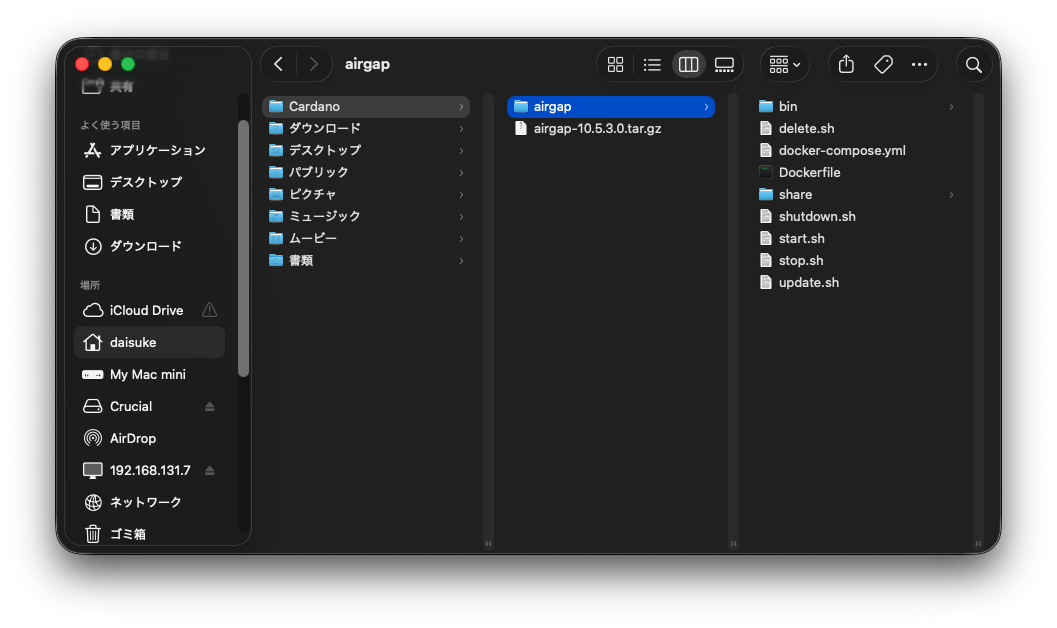Select the docker-compose.yml file
This screenshot has height=628, width=1057.
point(841,150)
